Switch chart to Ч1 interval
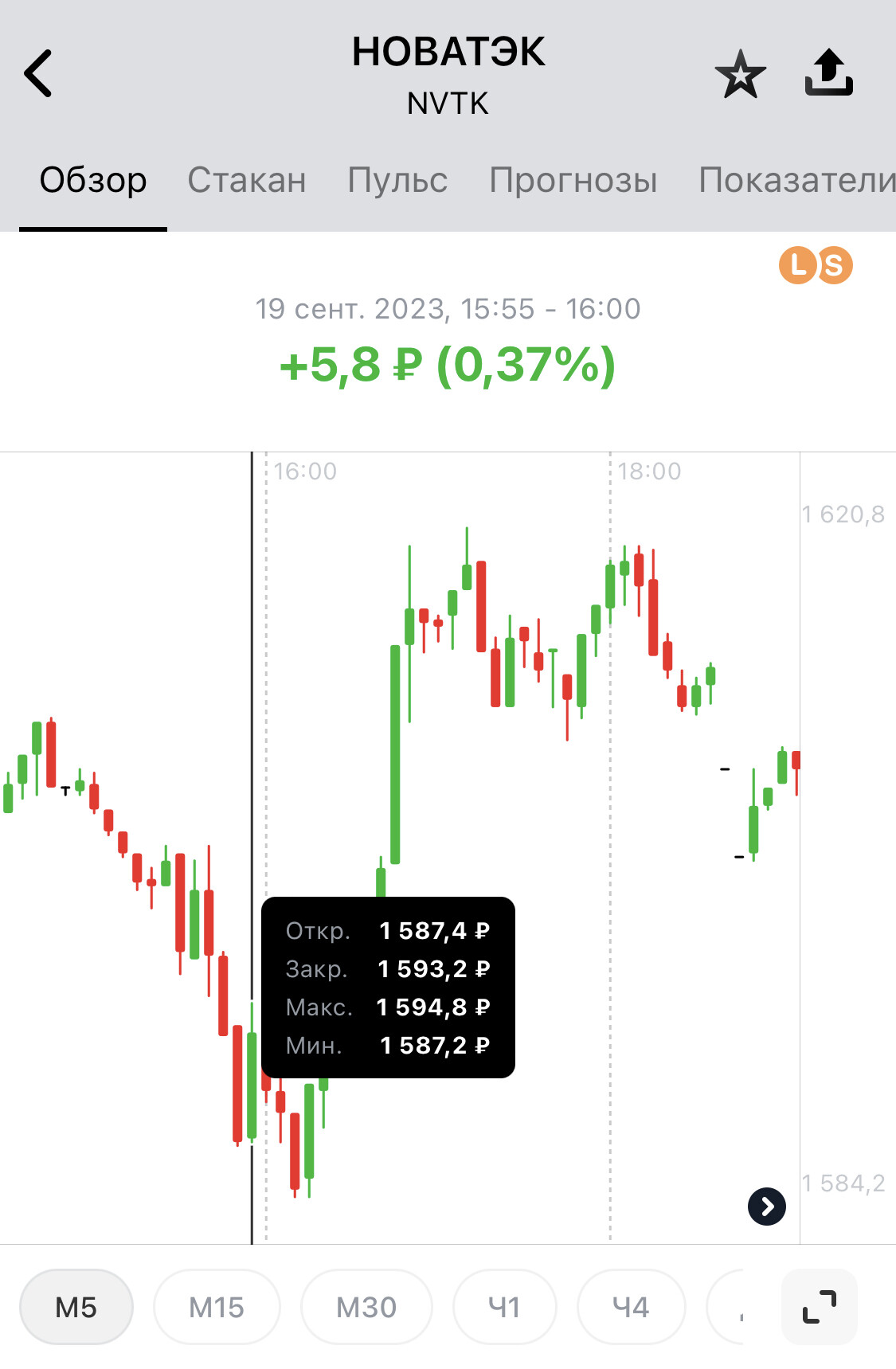Screen dimensions: 896x1369 pyautogui.click(x=504, y=1307)
